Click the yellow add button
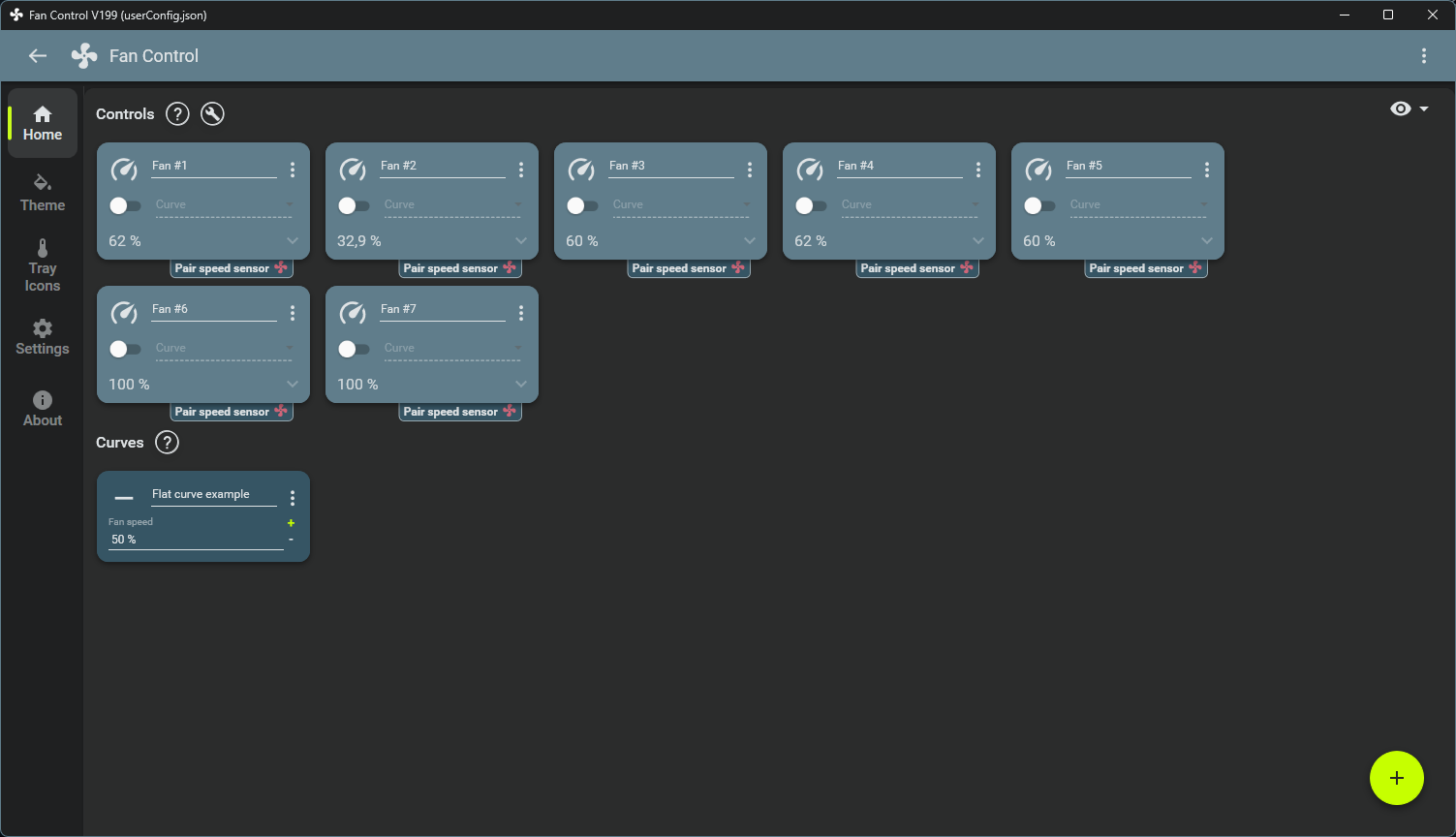Screen dimensions: 1456x837 point(1397,778)
